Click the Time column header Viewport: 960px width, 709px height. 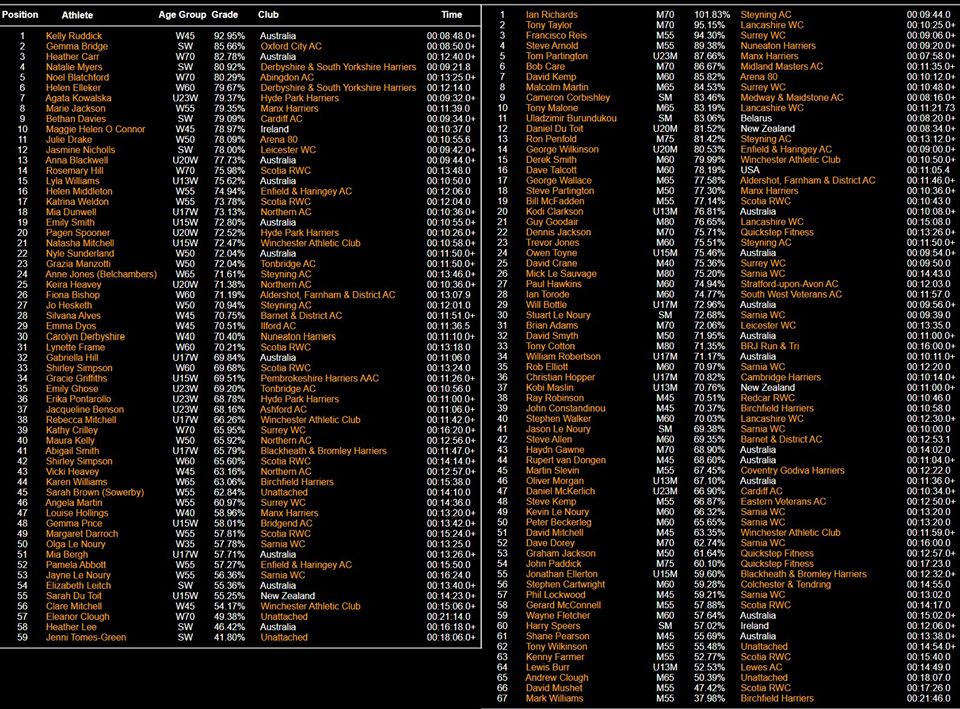(x=452, y=15)
